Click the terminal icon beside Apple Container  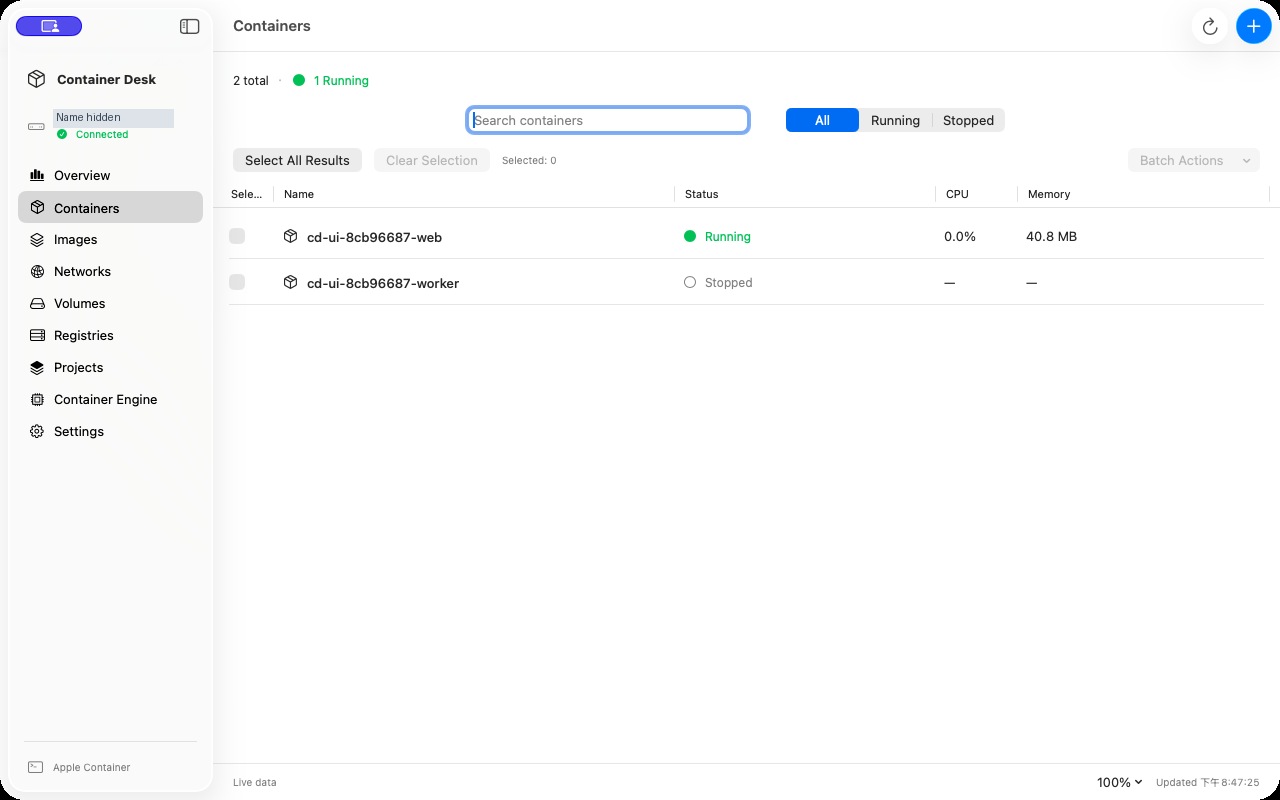pyautogui.click(x=36, y=767)
